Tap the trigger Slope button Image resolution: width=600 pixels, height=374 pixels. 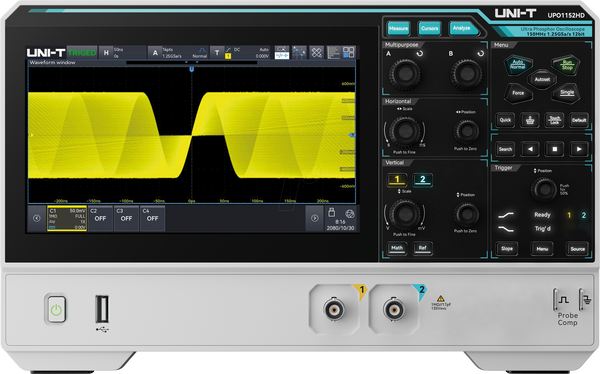[507, 249]
